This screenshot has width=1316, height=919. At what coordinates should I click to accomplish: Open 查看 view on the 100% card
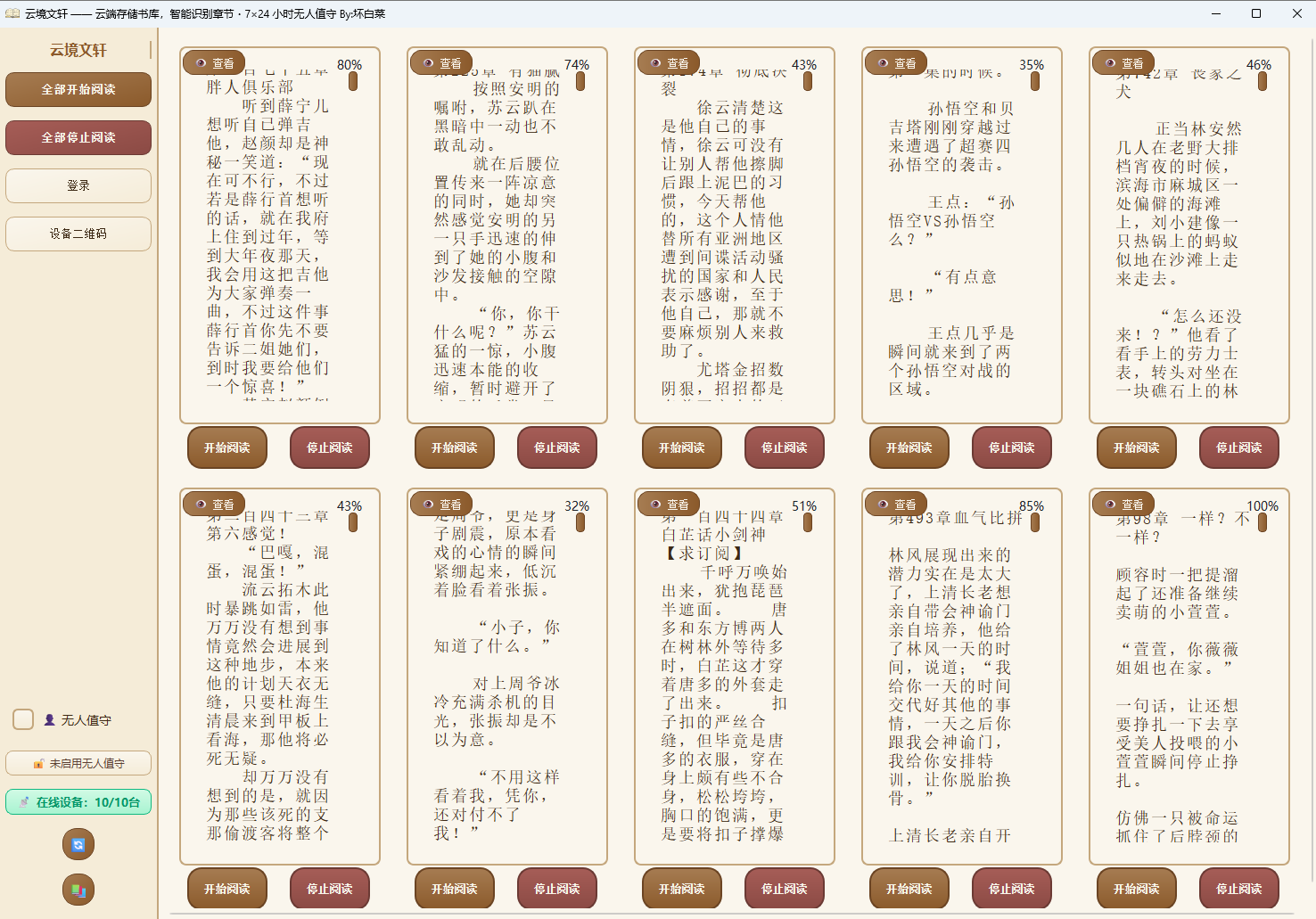pyautogui.click(x=1123, y=505)
